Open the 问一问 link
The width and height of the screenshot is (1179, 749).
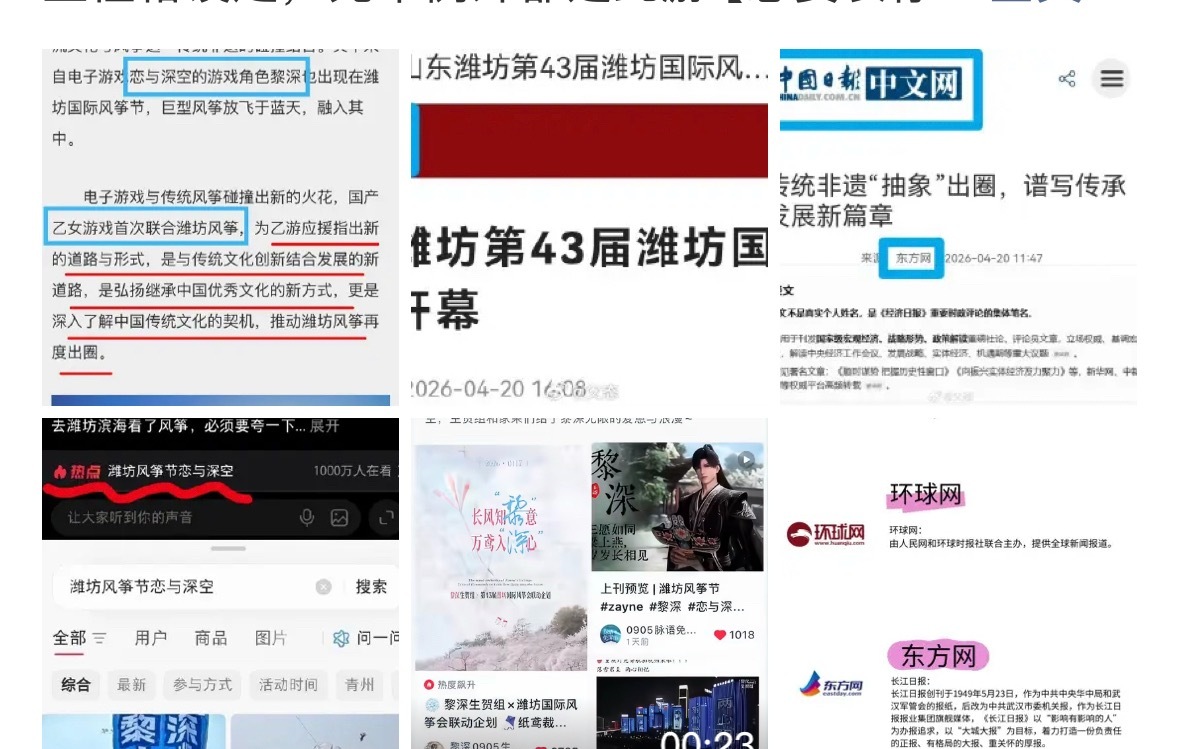(x=377, y=638)
